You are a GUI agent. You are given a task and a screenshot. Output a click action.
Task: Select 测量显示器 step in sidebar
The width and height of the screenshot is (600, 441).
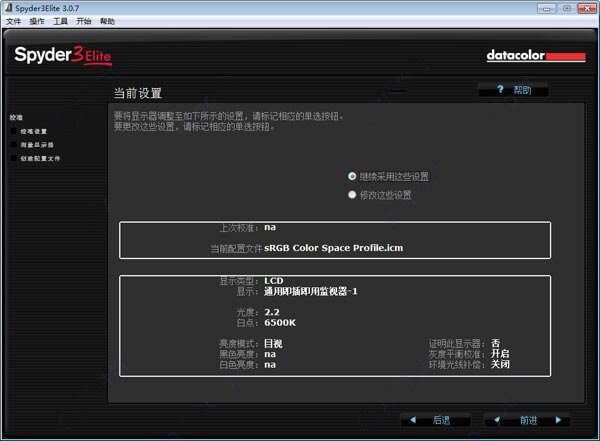37,145
